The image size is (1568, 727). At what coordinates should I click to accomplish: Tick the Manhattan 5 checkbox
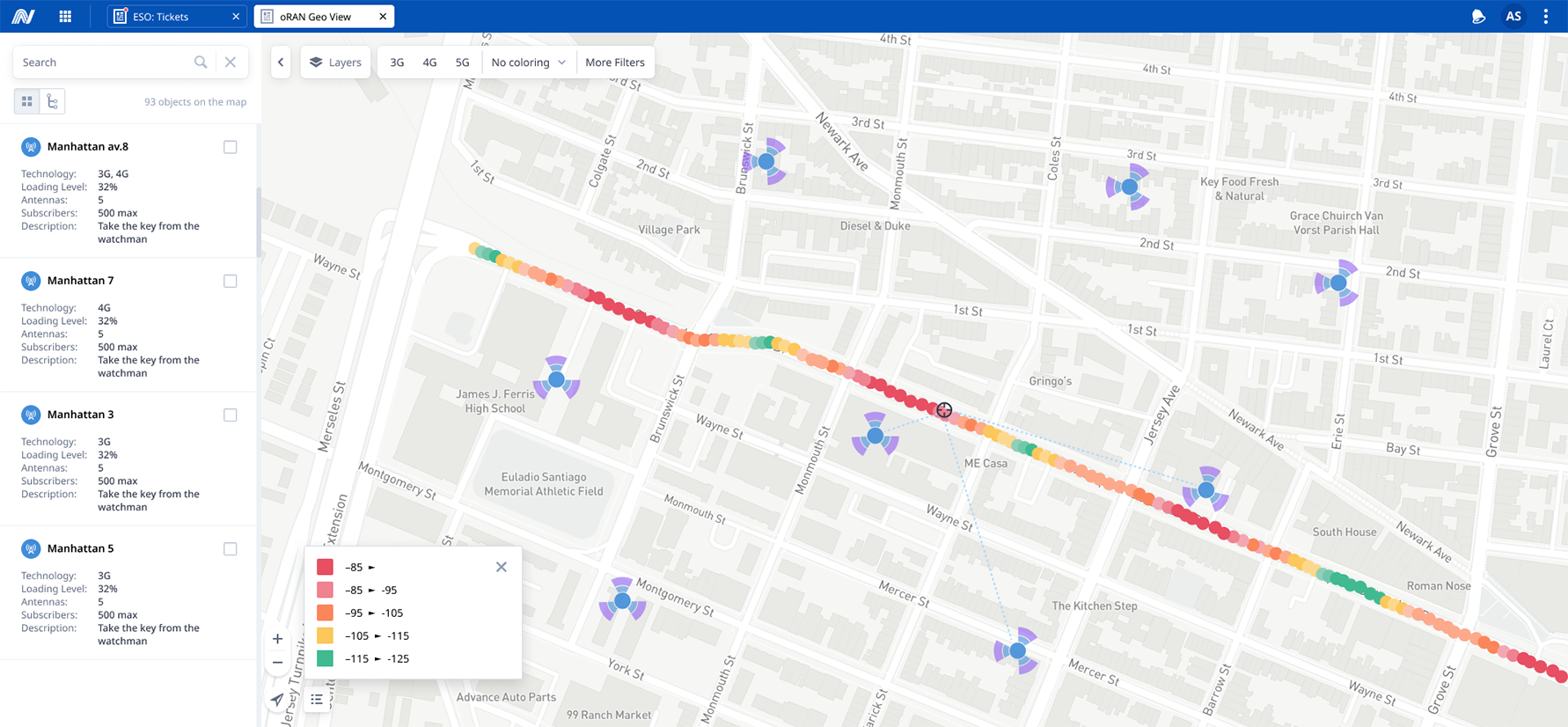[x=231, y=549]
